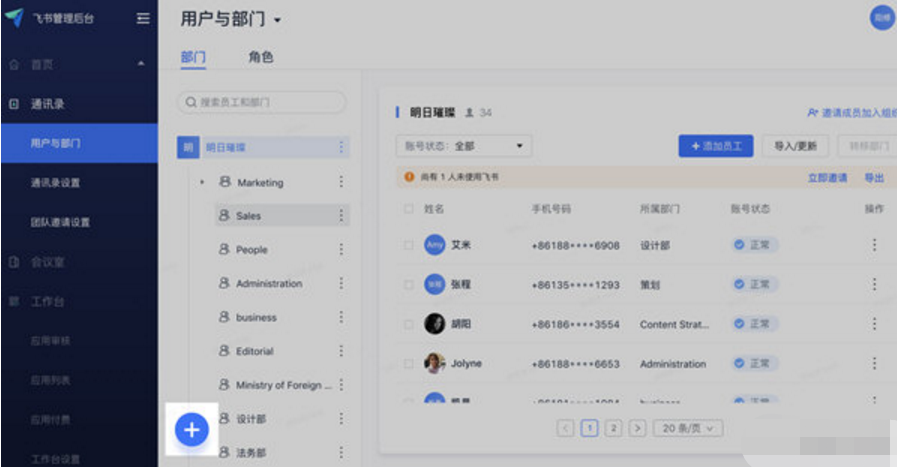Expand the Marketing department arrow

pyautogui.click(x=202, y=183)
